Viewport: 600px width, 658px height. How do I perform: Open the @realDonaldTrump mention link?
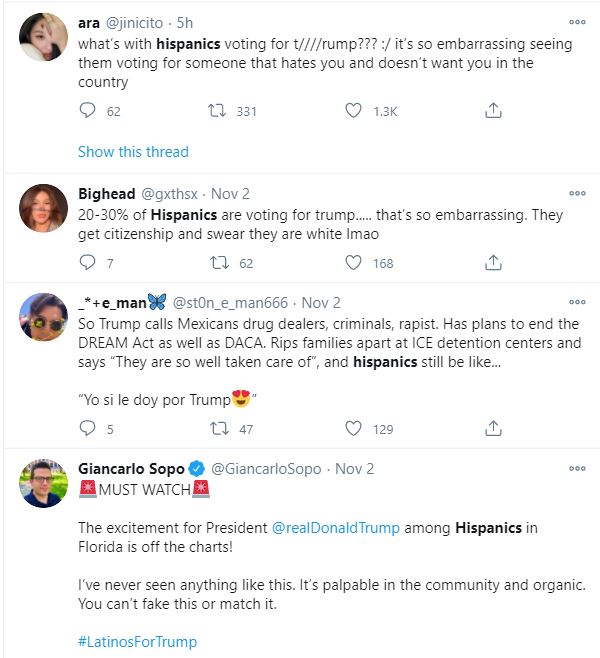point(336,528)
